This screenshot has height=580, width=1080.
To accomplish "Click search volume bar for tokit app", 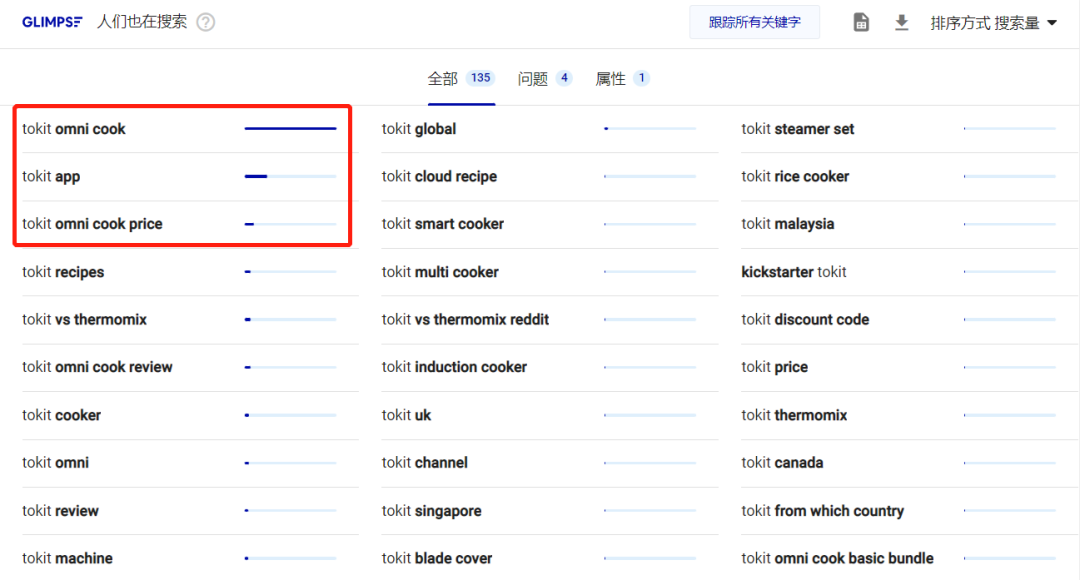I will tap(290, 177).
